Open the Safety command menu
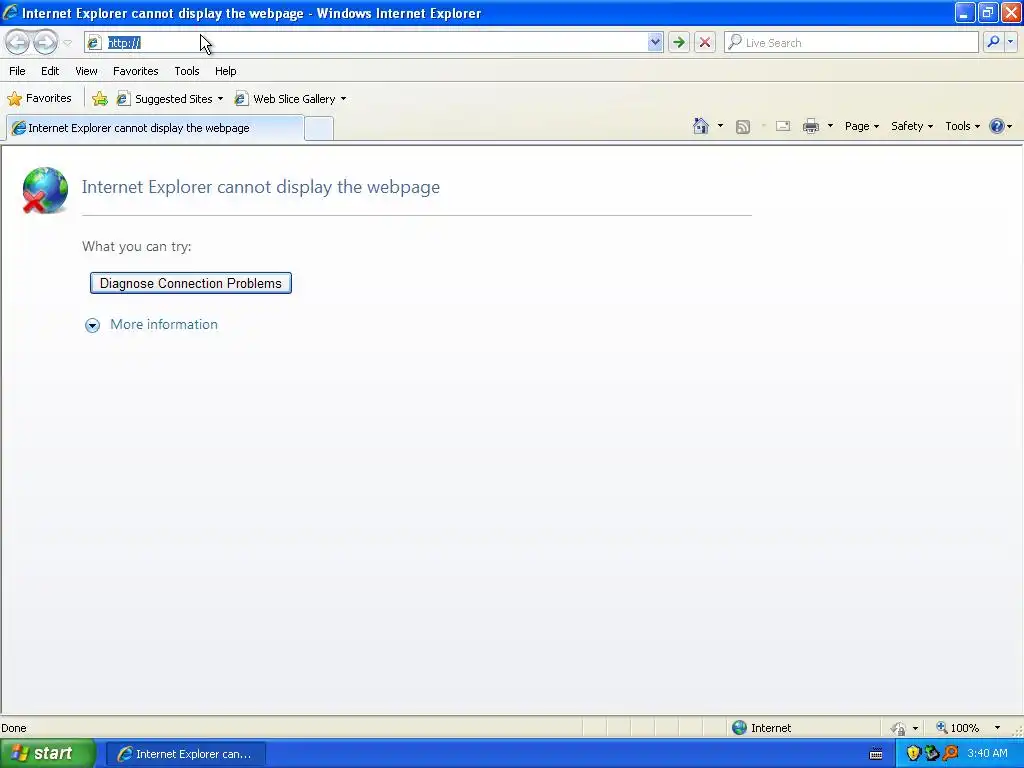1024x768 pixels. click(912, 126)
